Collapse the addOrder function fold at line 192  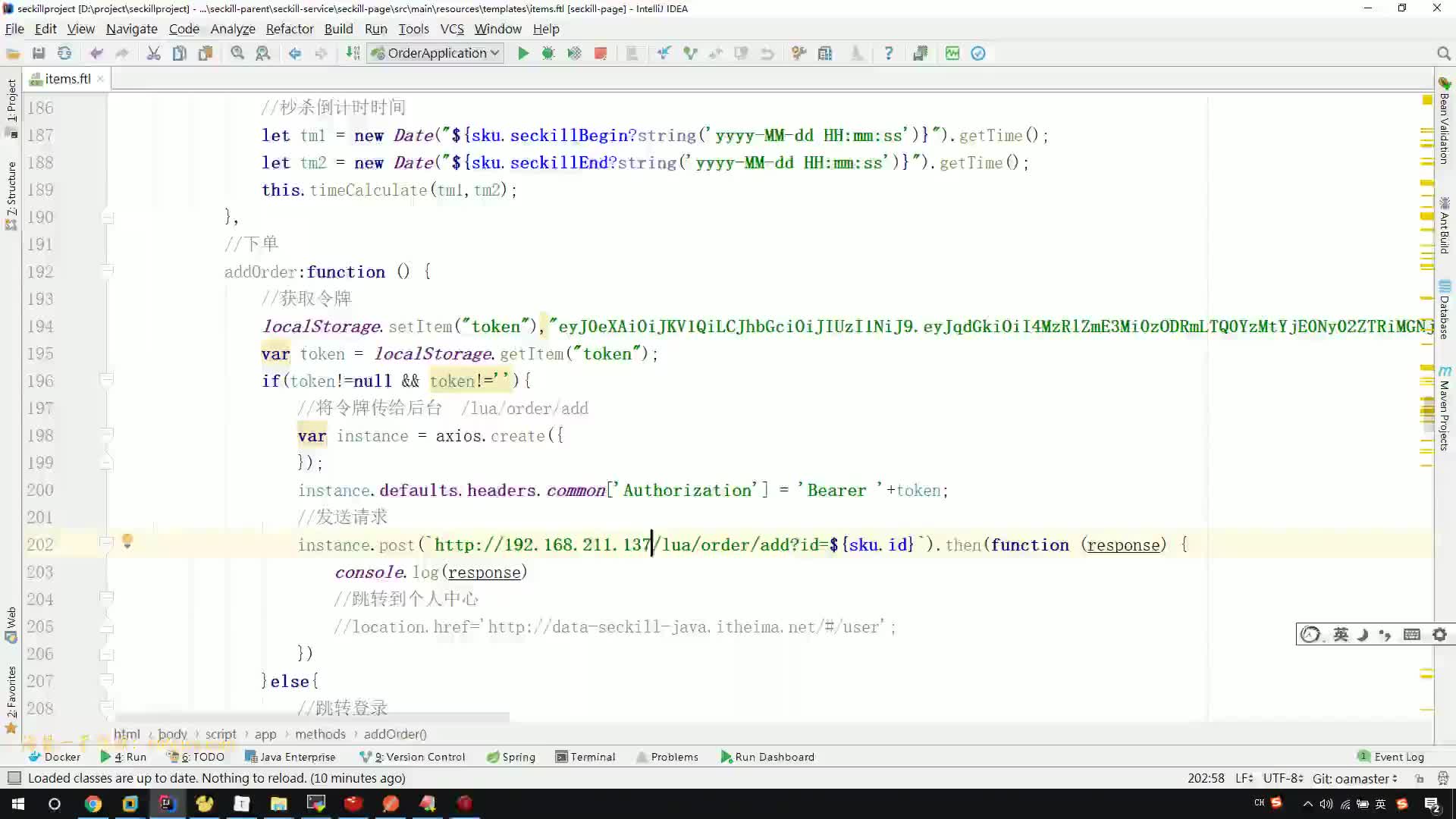click(107, 270)
